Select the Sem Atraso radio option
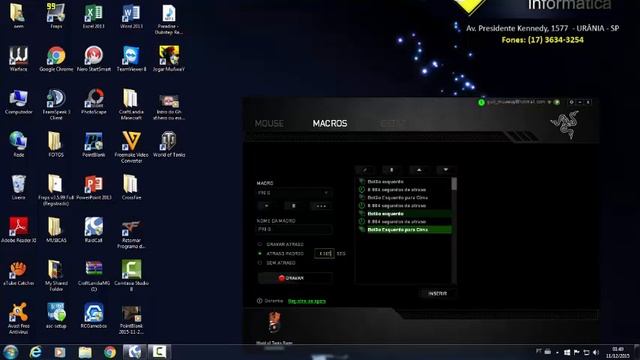 click(x=260, y=263)
